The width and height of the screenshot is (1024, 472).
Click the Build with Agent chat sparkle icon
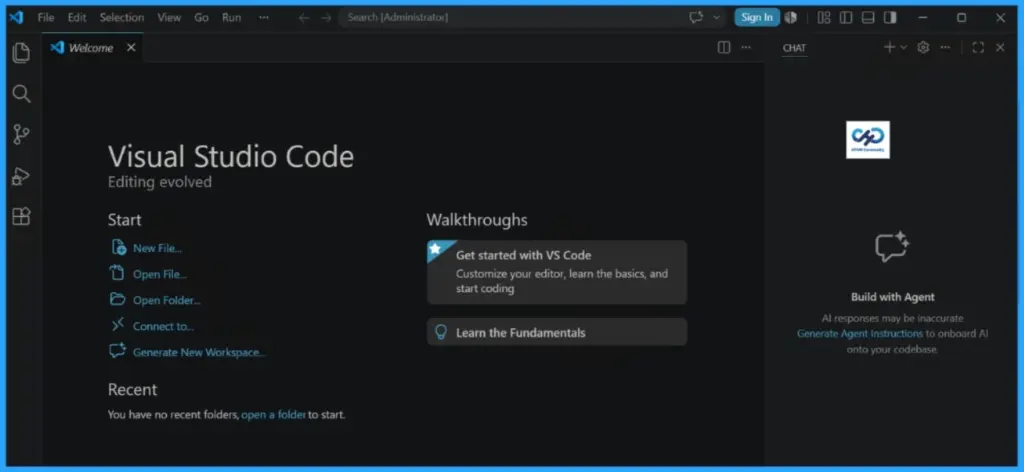[892, 247]
